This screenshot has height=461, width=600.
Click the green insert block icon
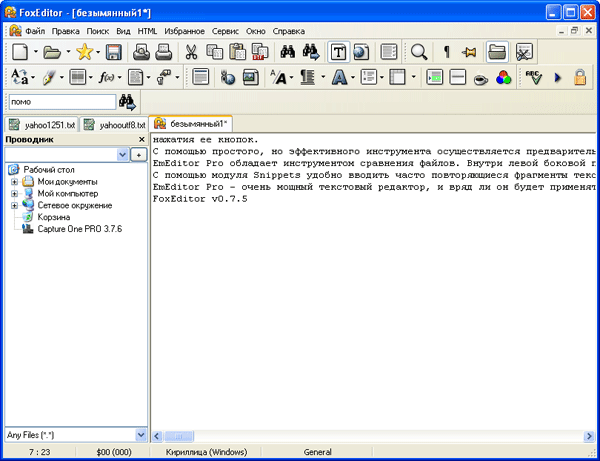[435, 77]
